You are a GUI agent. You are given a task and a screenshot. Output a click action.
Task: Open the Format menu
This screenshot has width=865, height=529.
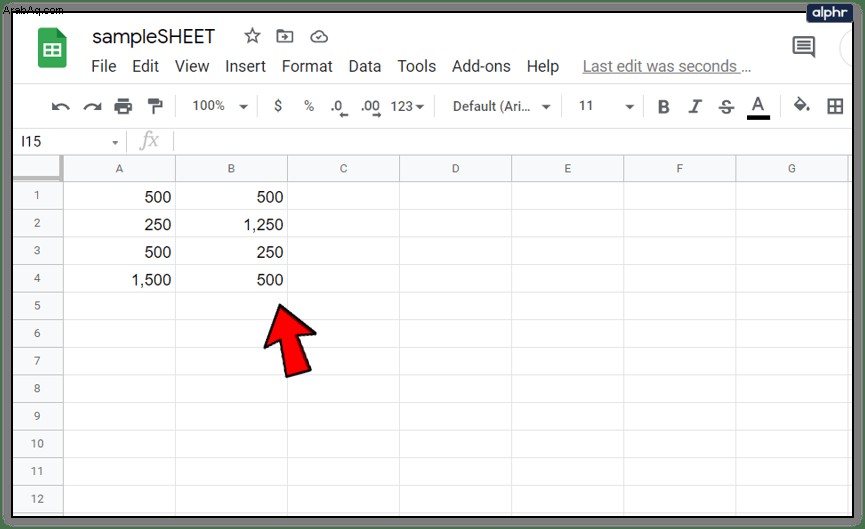click(307, 66)
